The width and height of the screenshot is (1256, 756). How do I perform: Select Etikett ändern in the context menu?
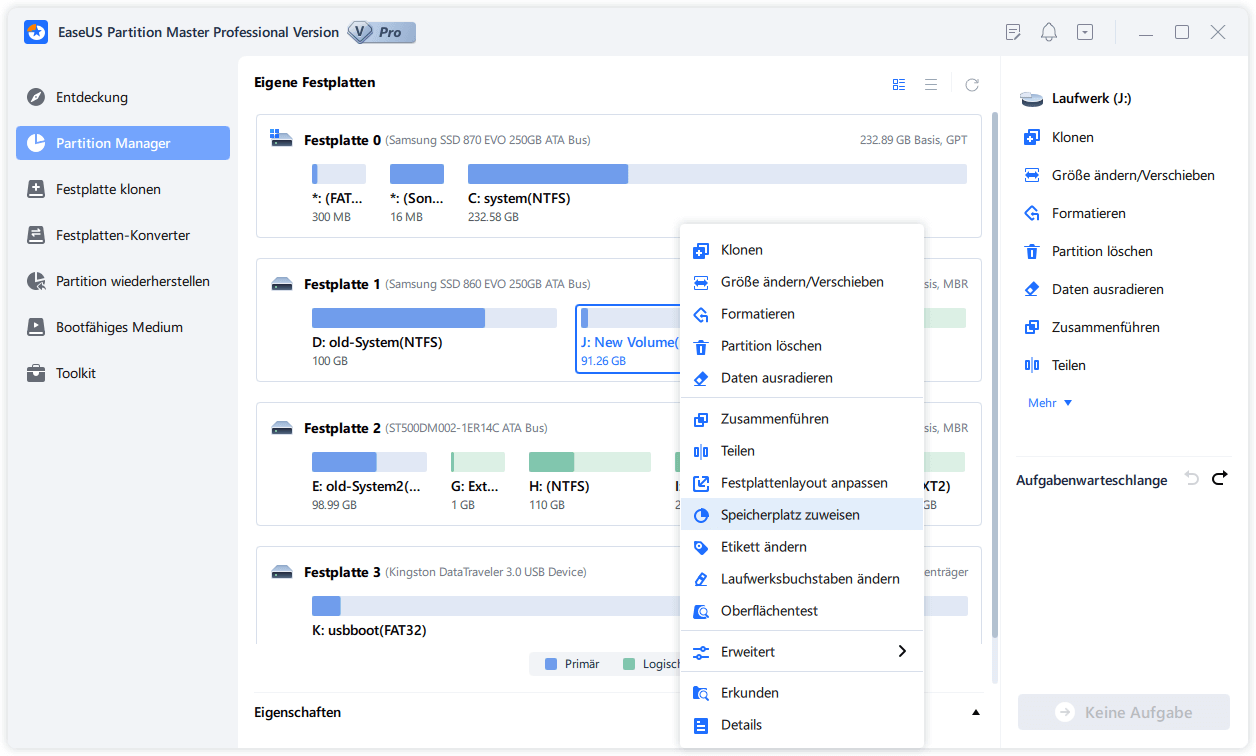click(x=802, y=547)
